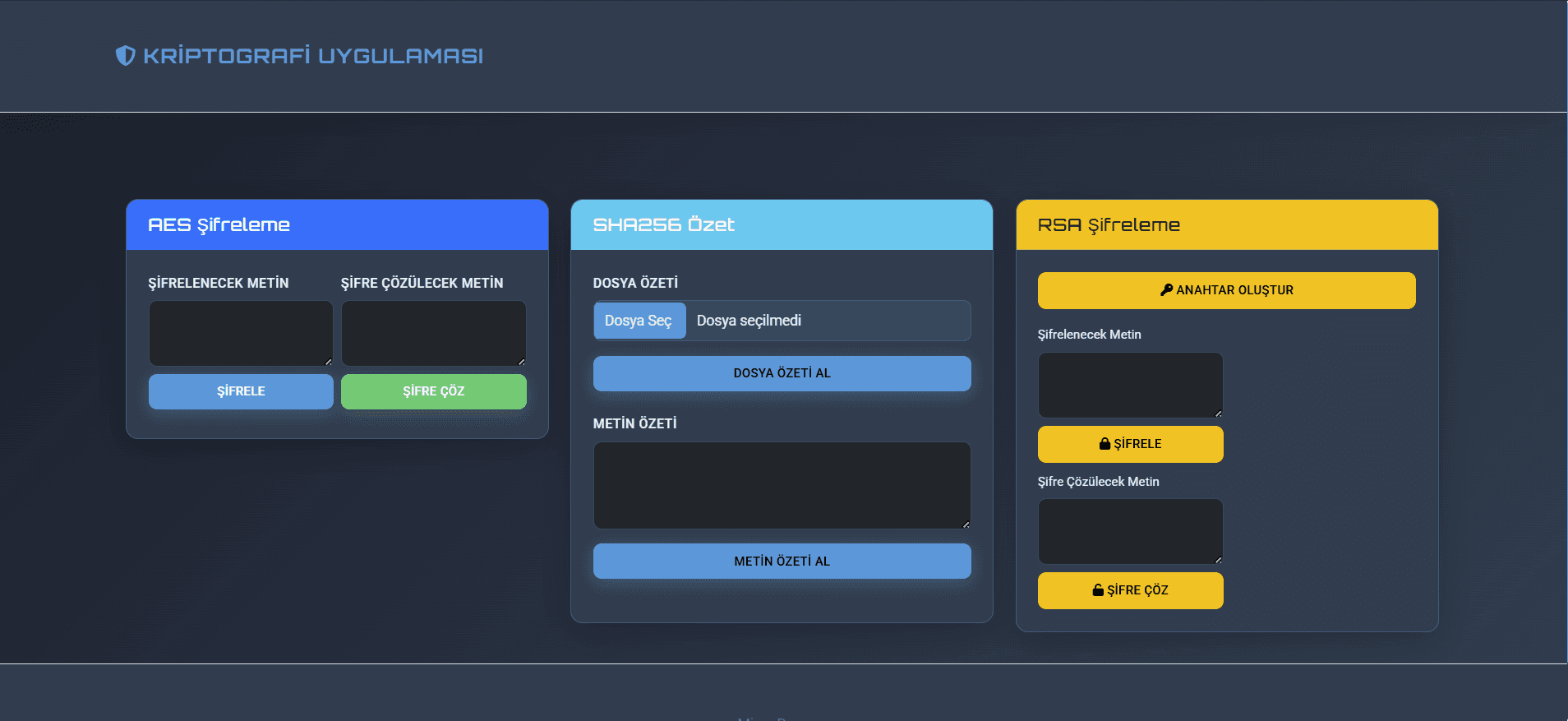The image size is (1568, 721).
Task: Click the RSA 'Şifrelenecek Metin' label
Action: pos(1090,335)
